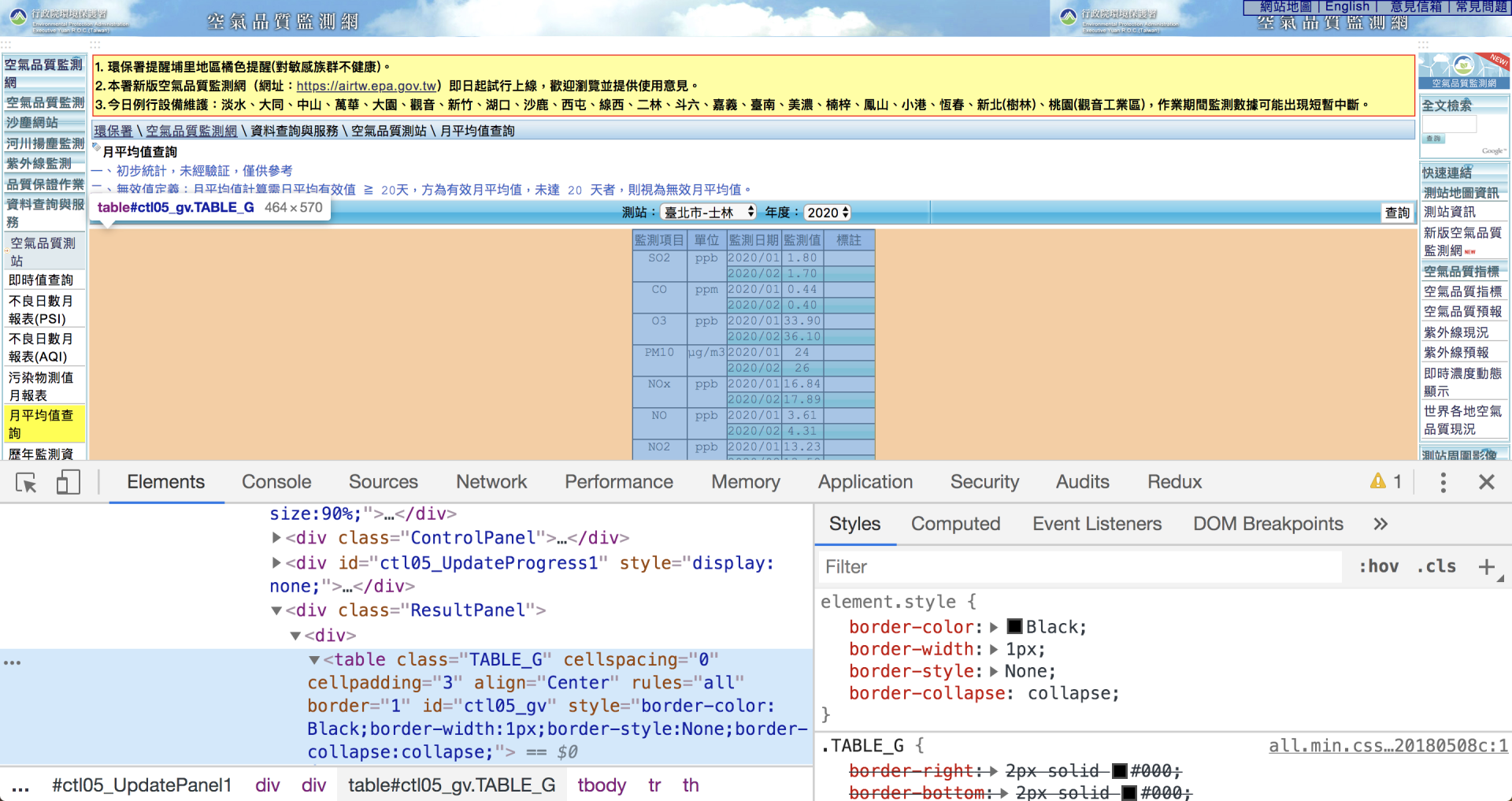Open the Security tab

click(x=984, y=482)
